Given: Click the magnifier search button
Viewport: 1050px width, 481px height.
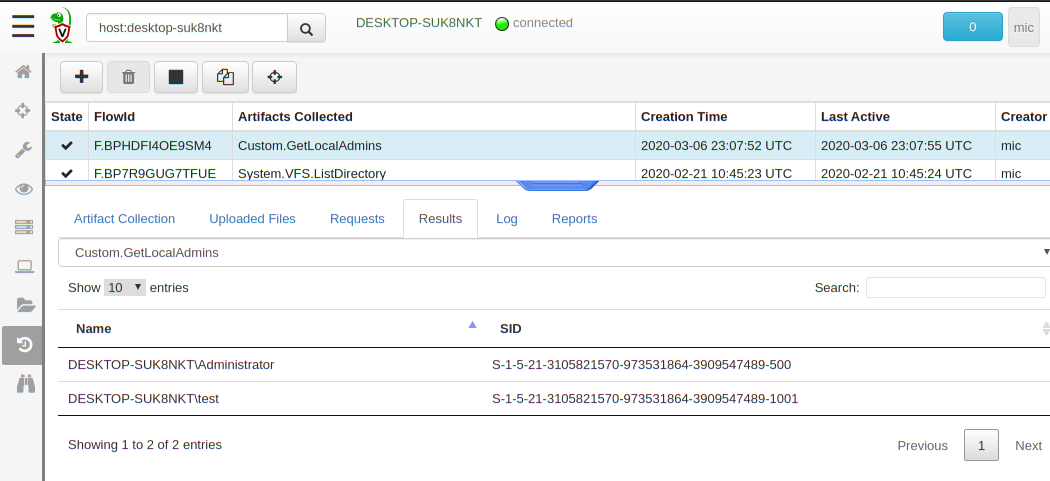Looking at the screenshot, I should tap(306, 29).
